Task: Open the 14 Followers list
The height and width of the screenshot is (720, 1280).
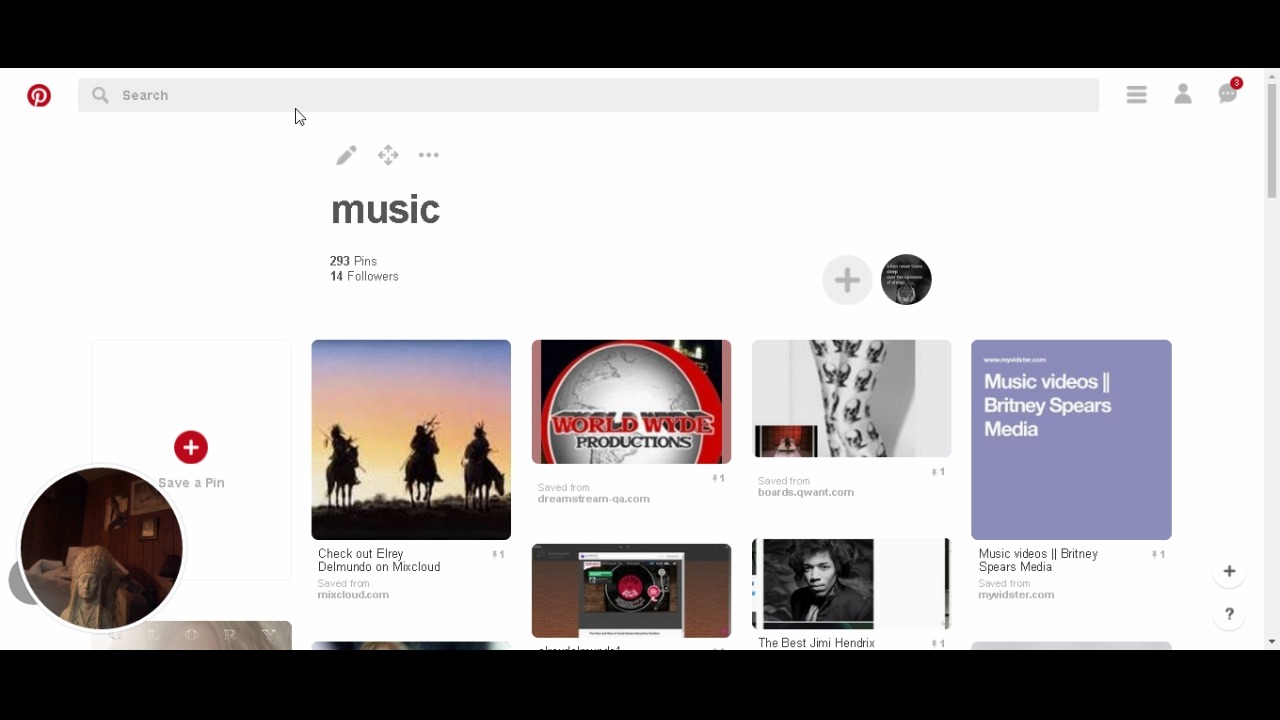Action: [x=364, y=276]
